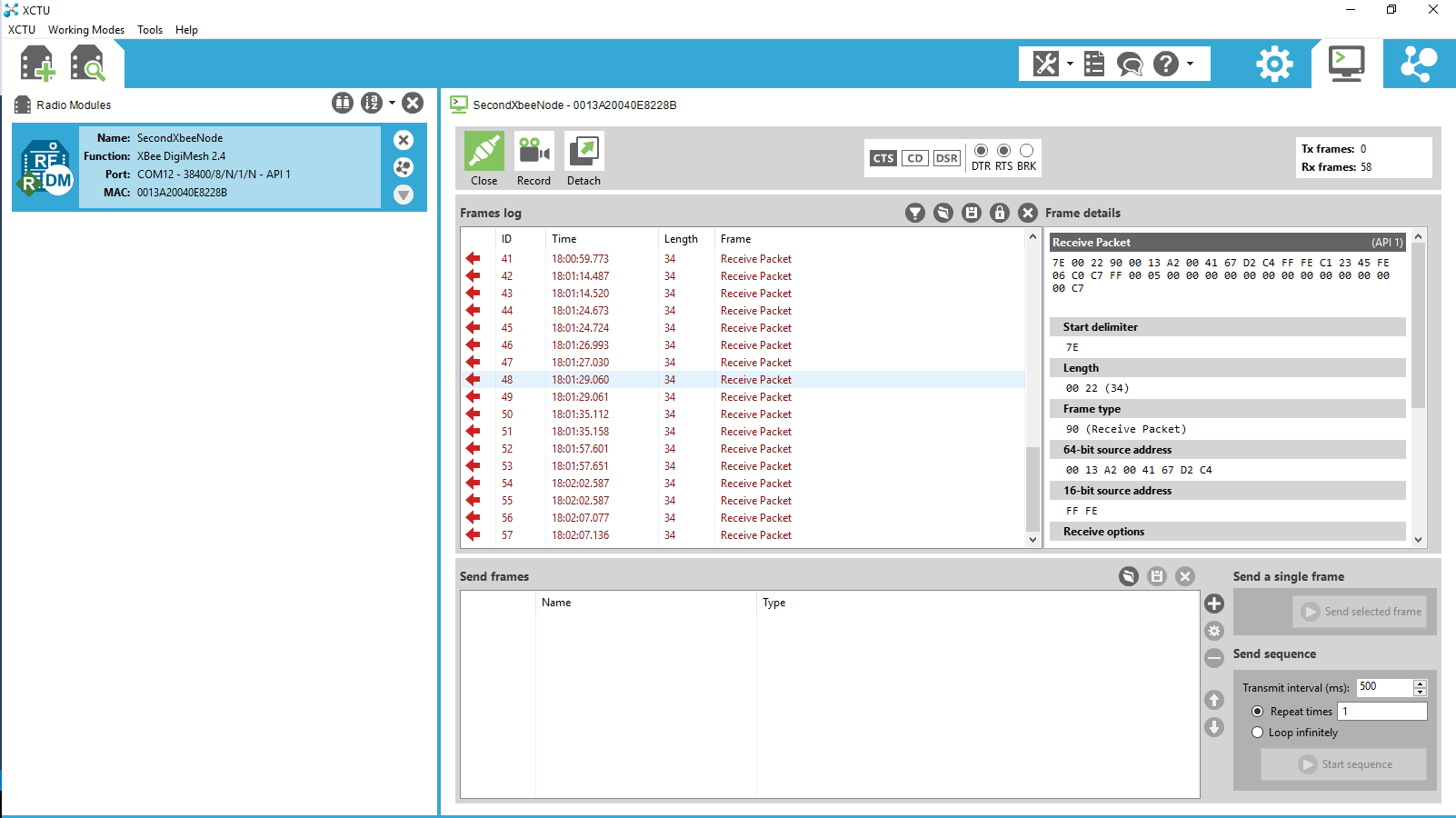
Task: Click the module list info icon
Action: point(343,103)
